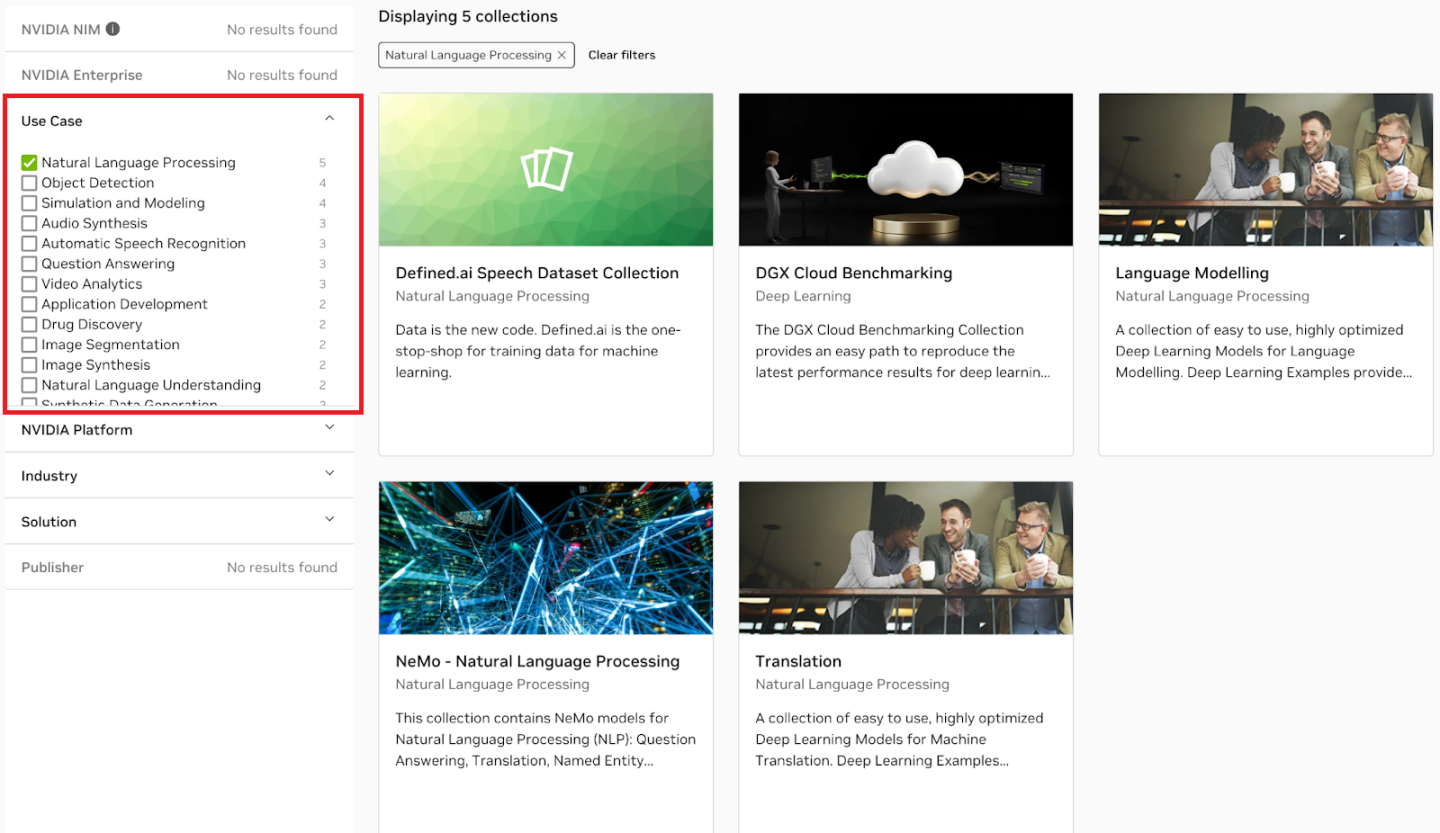This screenshot has width=1440, height=833.
Task: Click the Translation card description text
Action: (899, 739)
